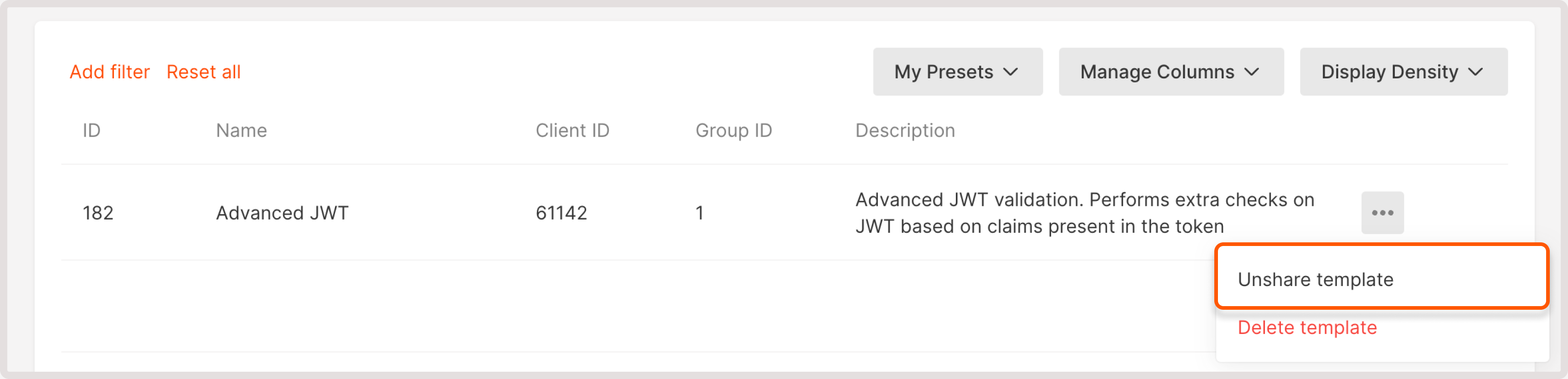Image resolution: width=1568 pixels, height=379 pixels.
Task: Click the Add filter link
Action: (x=109, y=72)
